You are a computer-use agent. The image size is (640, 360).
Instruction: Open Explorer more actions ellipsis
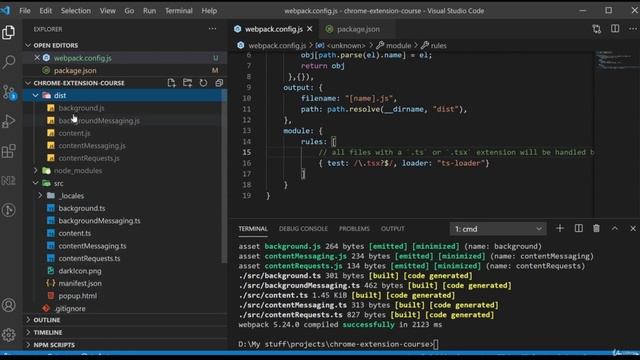tap(212, 29)
